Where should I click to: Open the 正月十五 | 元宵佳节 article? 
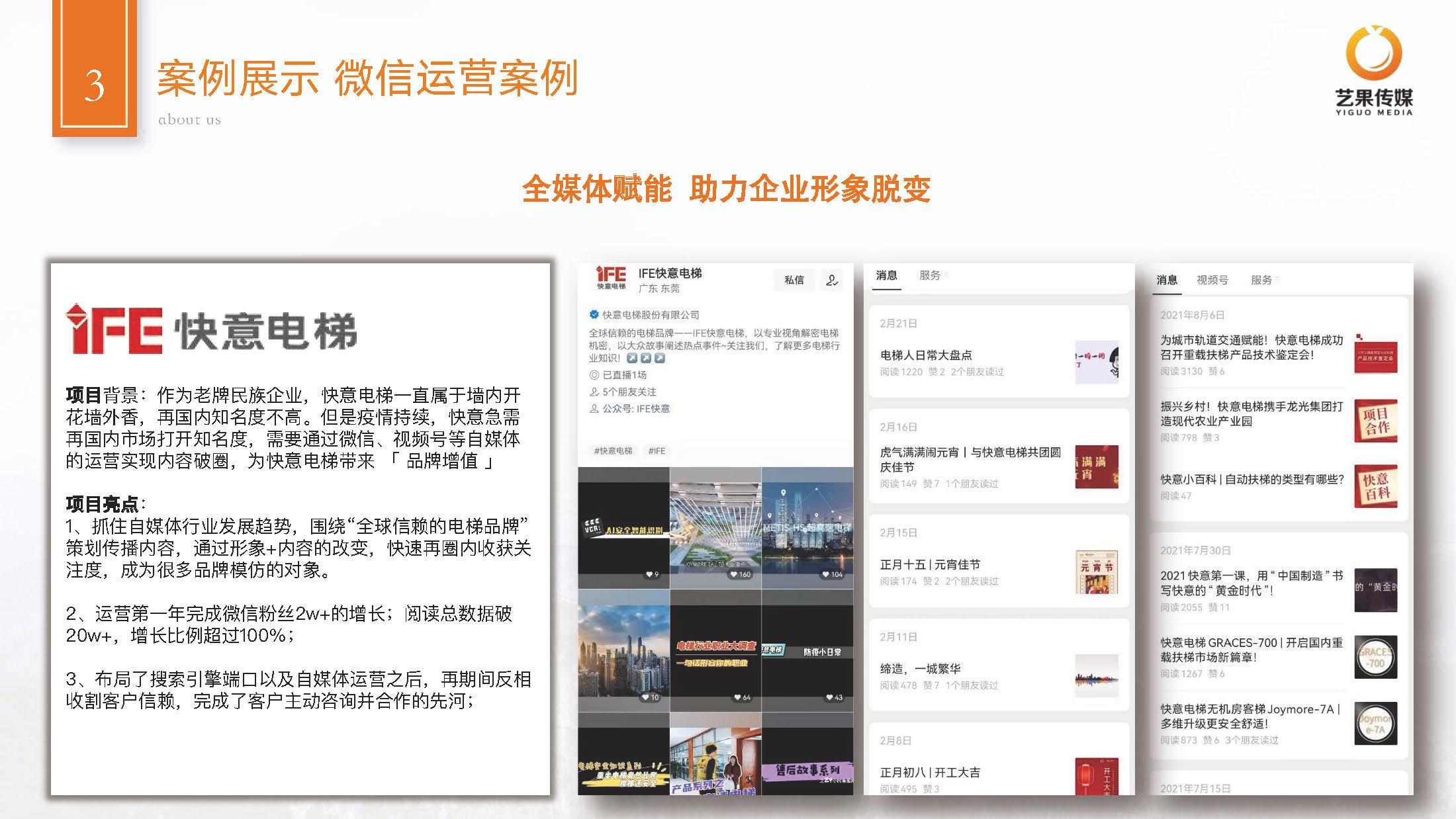click(930, 564)
